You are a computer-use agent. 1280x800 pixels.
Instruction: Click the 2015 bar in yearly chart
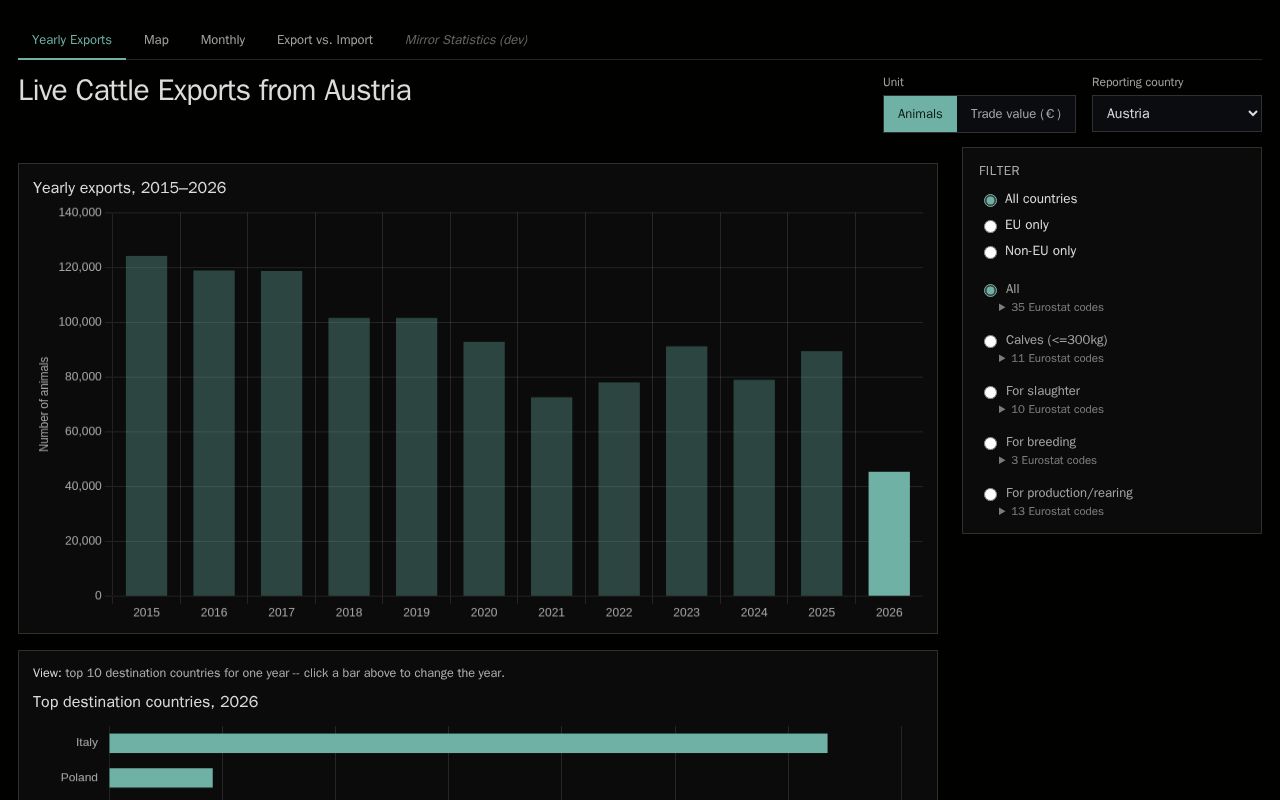(146, 426)
